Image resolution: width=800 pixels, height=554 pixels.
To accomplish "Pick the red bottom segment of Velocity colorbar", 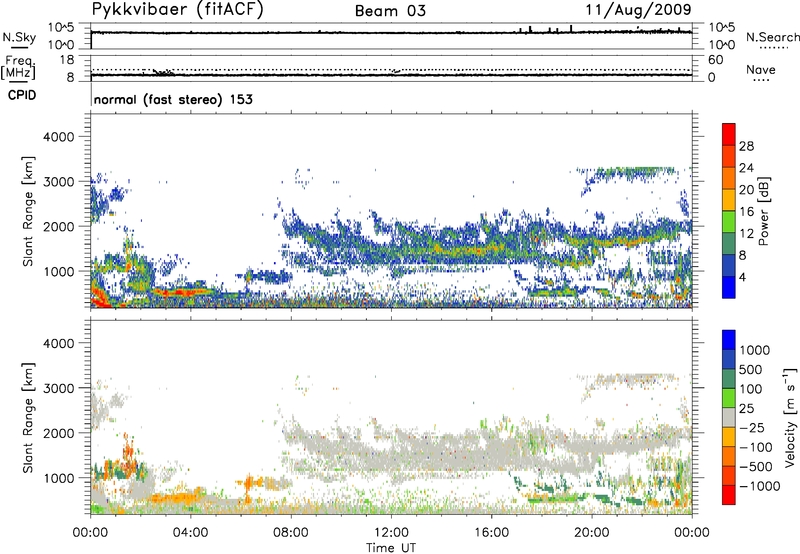I will click(729, 495).
